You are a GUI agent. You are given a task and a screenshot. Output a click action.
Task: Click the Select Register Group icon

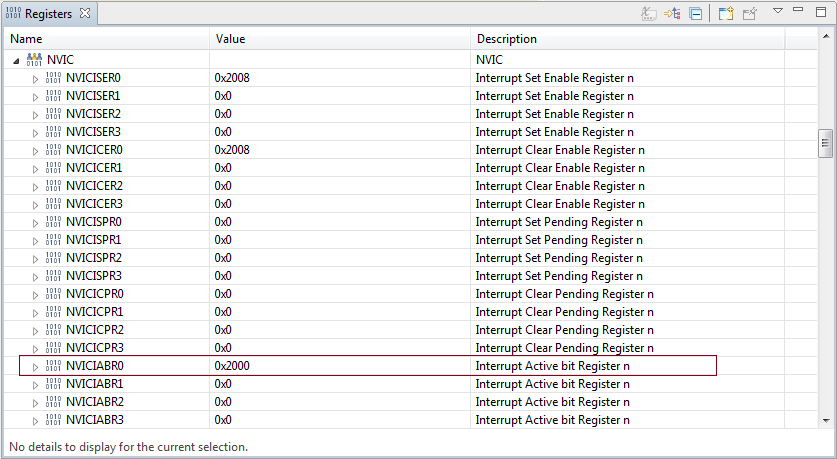point(671,14)
